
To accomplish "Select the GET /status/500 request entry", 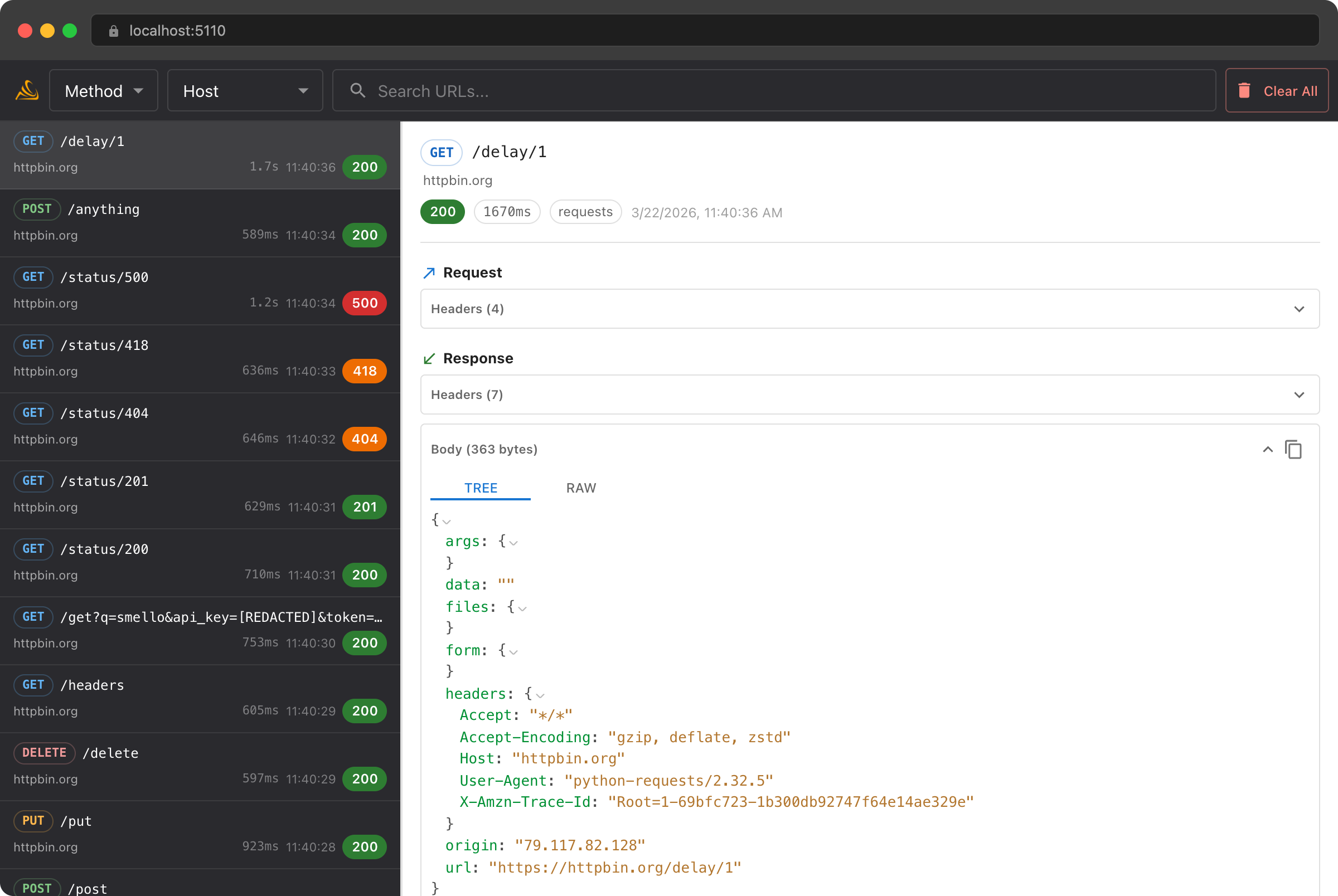I will point(200,290).
